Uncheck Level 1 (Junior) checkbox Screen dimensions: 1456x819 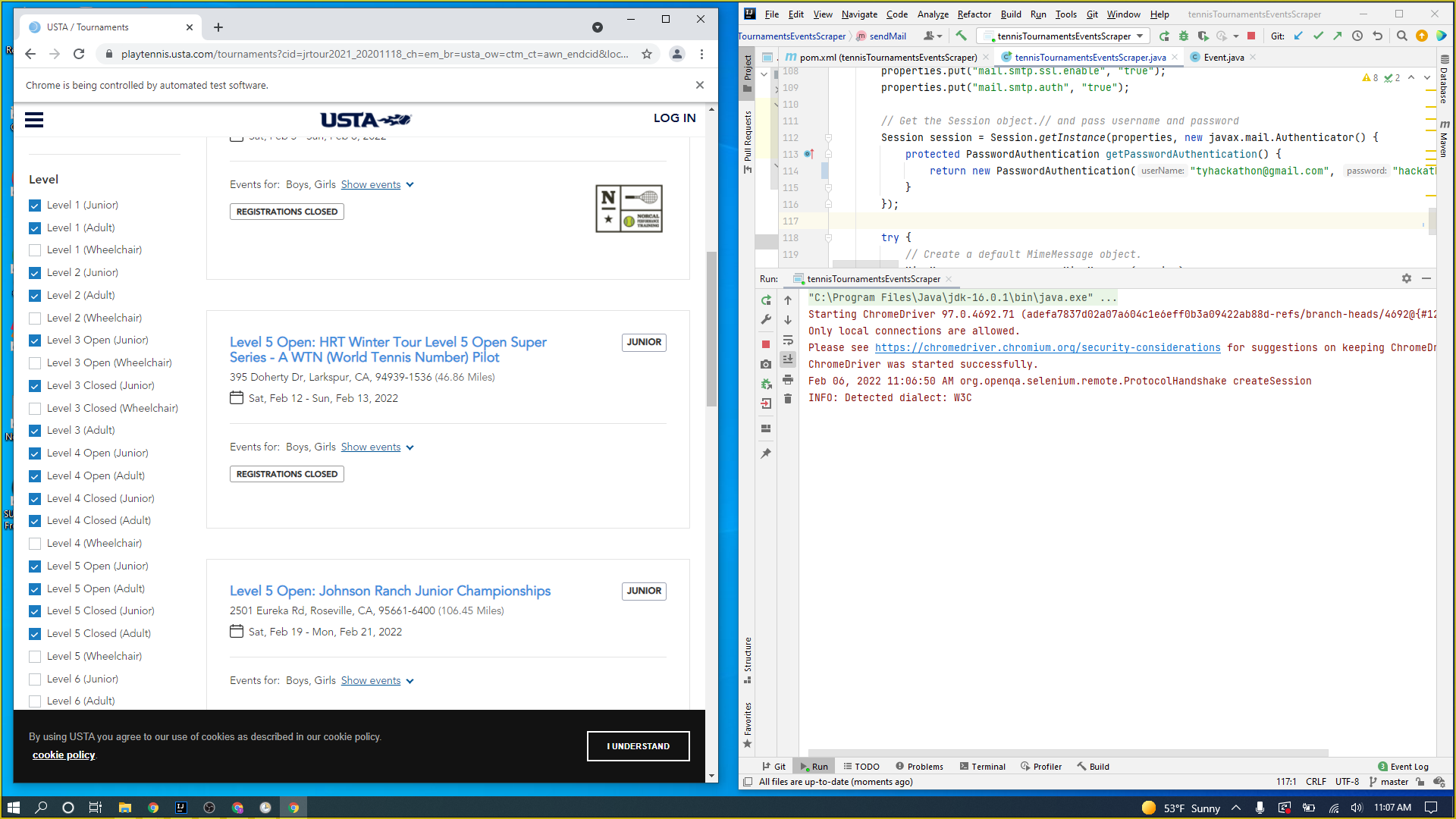35,206
